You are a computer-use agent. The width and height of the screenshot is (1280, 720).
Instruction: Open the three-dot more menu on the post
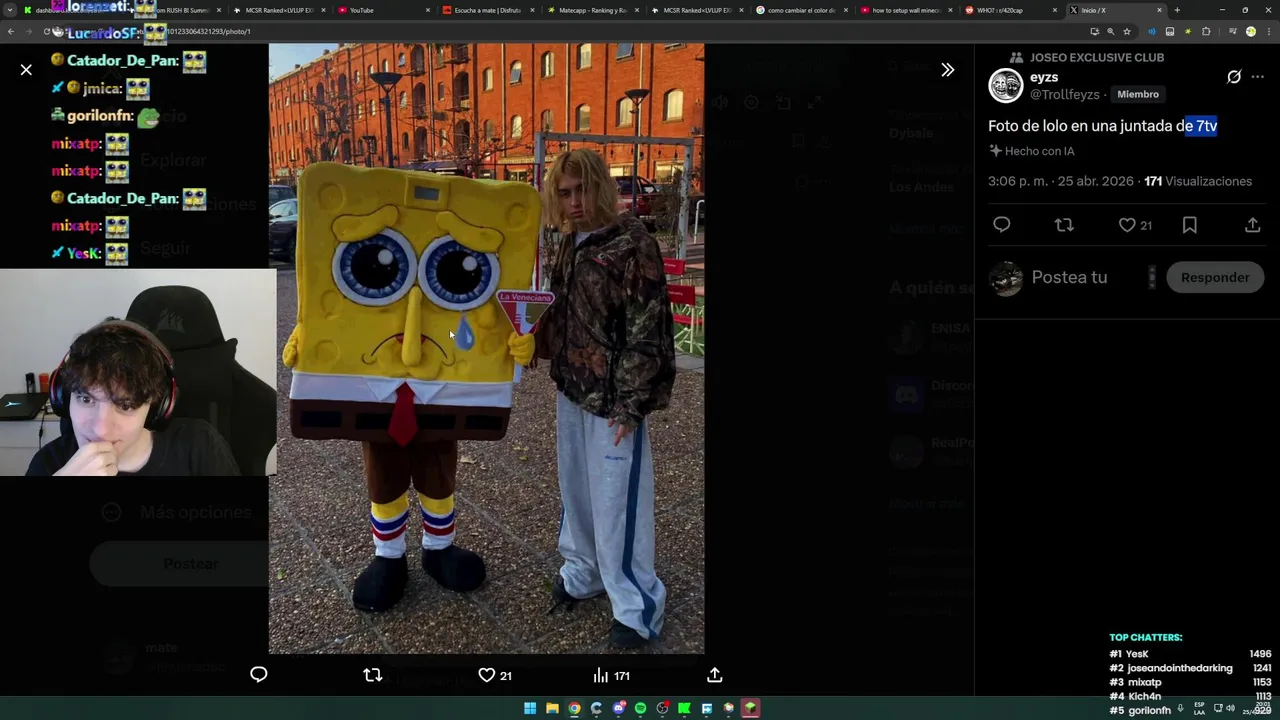[1258, 77]
